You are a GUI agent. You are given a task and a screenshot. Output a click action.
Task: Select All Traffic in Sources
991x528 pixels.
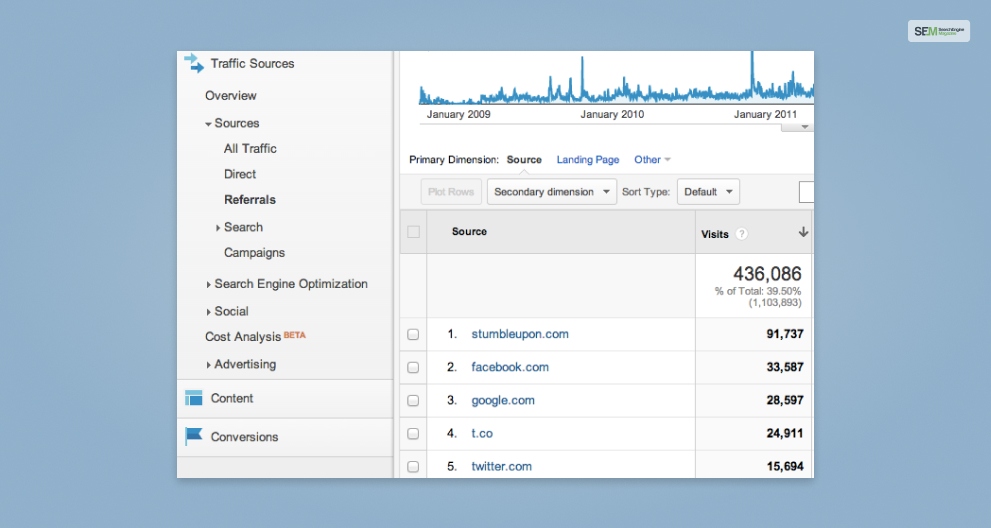click(250, 149)
